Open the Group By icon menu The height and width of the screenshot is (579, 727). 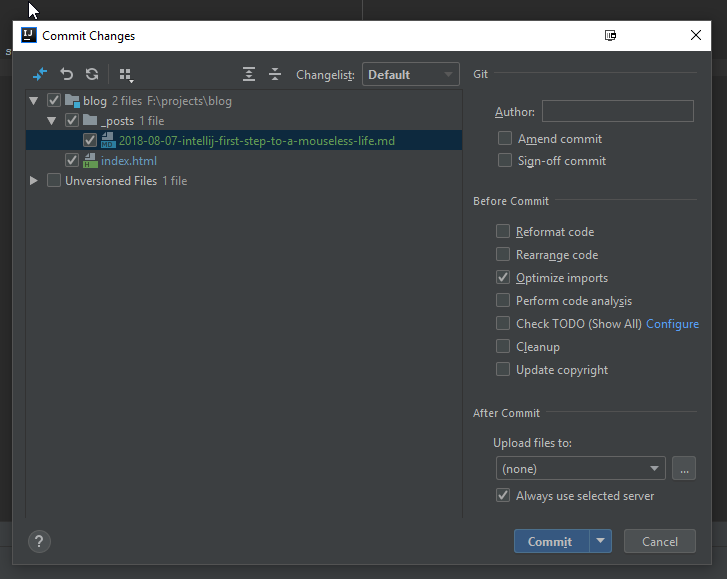click(x=126, y=75)
